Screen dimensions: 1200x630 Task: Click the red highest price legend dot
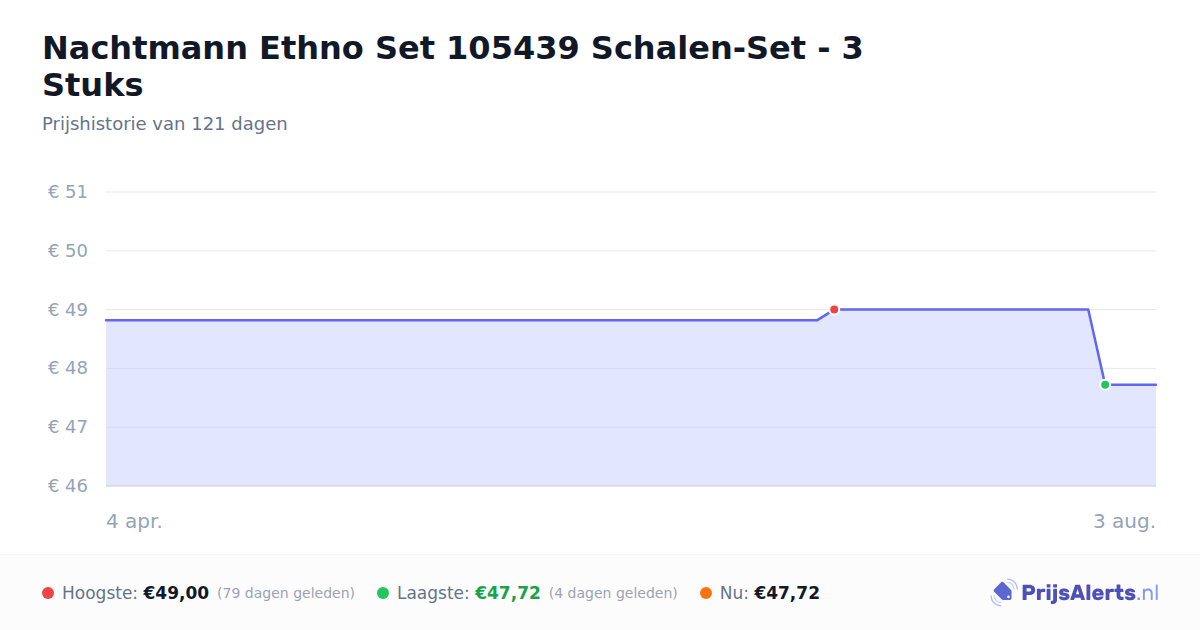(48, 593)
